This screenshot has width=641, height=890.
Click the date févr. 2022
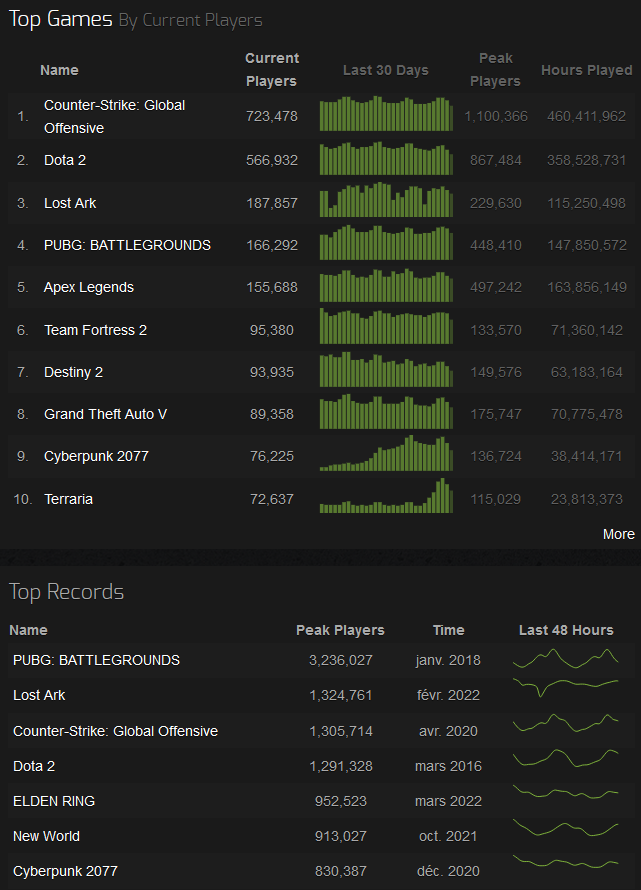(x=448, y=695)
